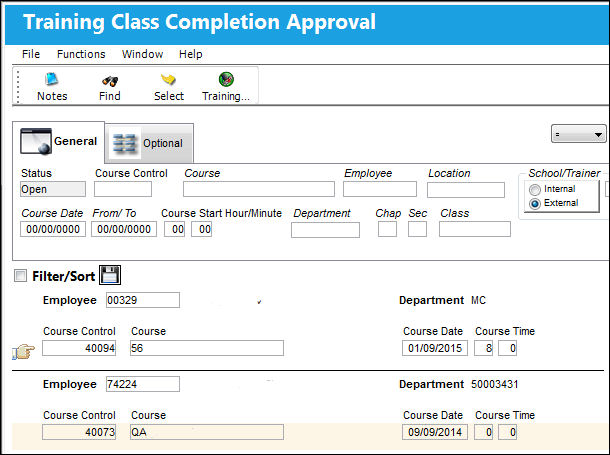The image size is (610, 455).
Task: Open the Training... toolbar icon
Action: pyautogui.click(x=226, y=79)
